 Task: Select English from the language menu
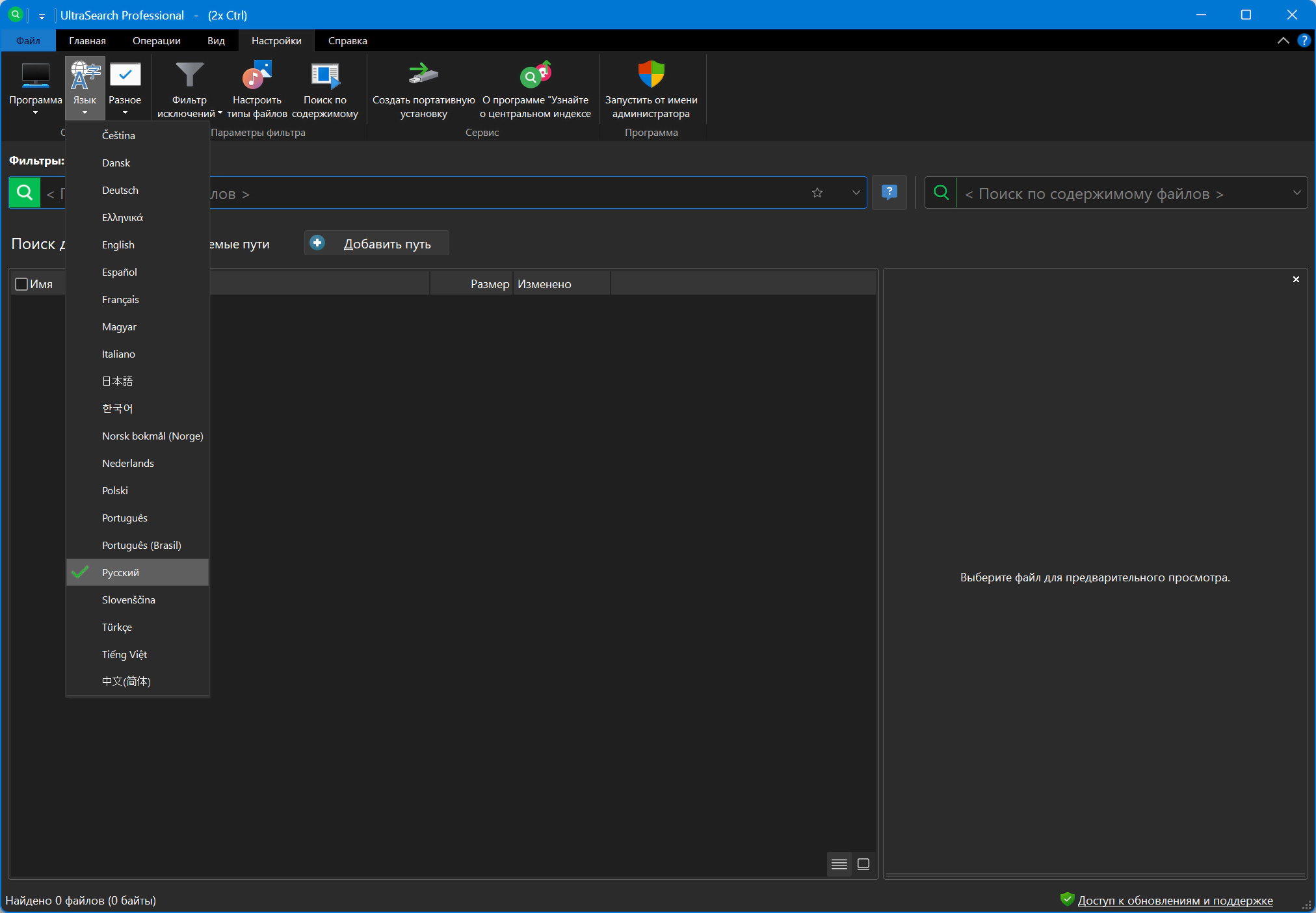(x=118, y=245)
